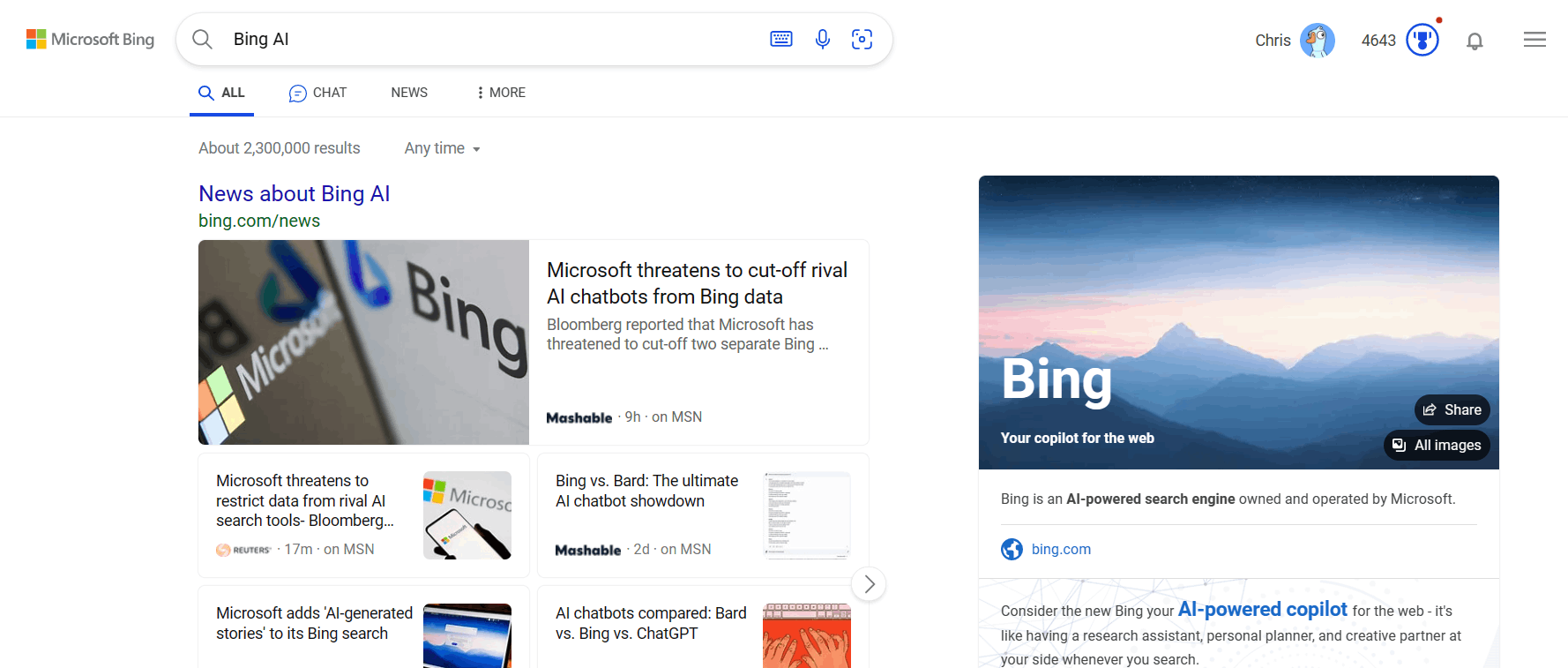Expand the Any time filter dropdown
Screen dimensions: 1568x668
[x=443, y=148]
